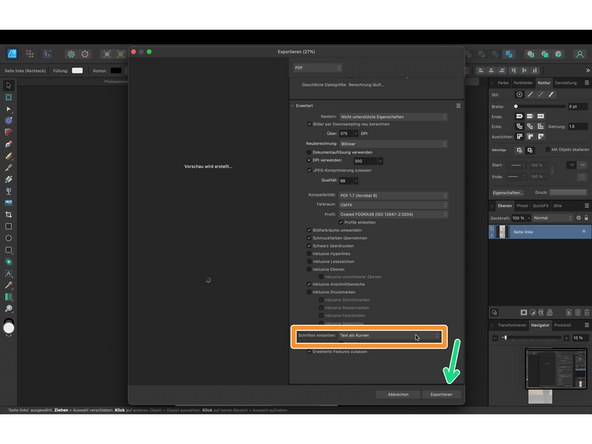Toggle Inklusive Anschnittbereiche checkbox
The image size is (592, 444).
pyautogui.click(x=309, y=284)
